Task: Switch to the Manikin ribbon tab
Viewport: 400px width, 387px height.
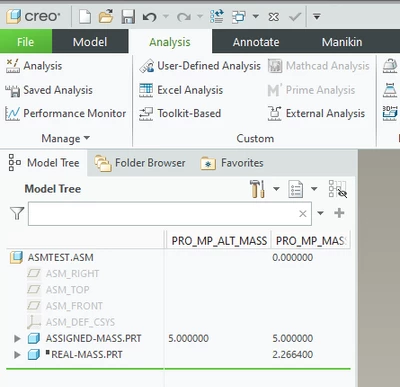Action: 342,42
